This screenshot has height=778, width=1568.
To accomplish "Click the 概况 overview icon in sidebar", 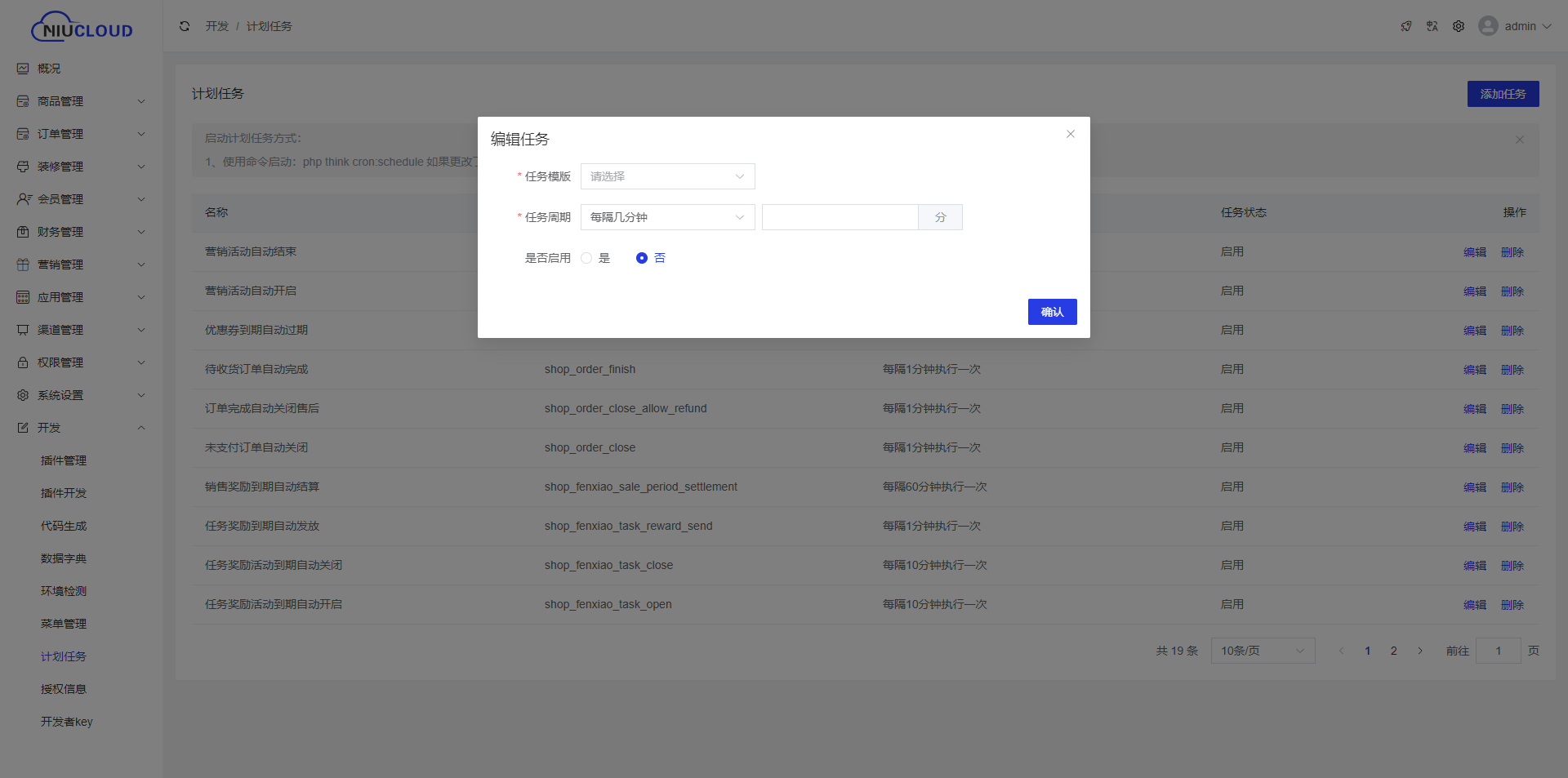I will (23, 69).
